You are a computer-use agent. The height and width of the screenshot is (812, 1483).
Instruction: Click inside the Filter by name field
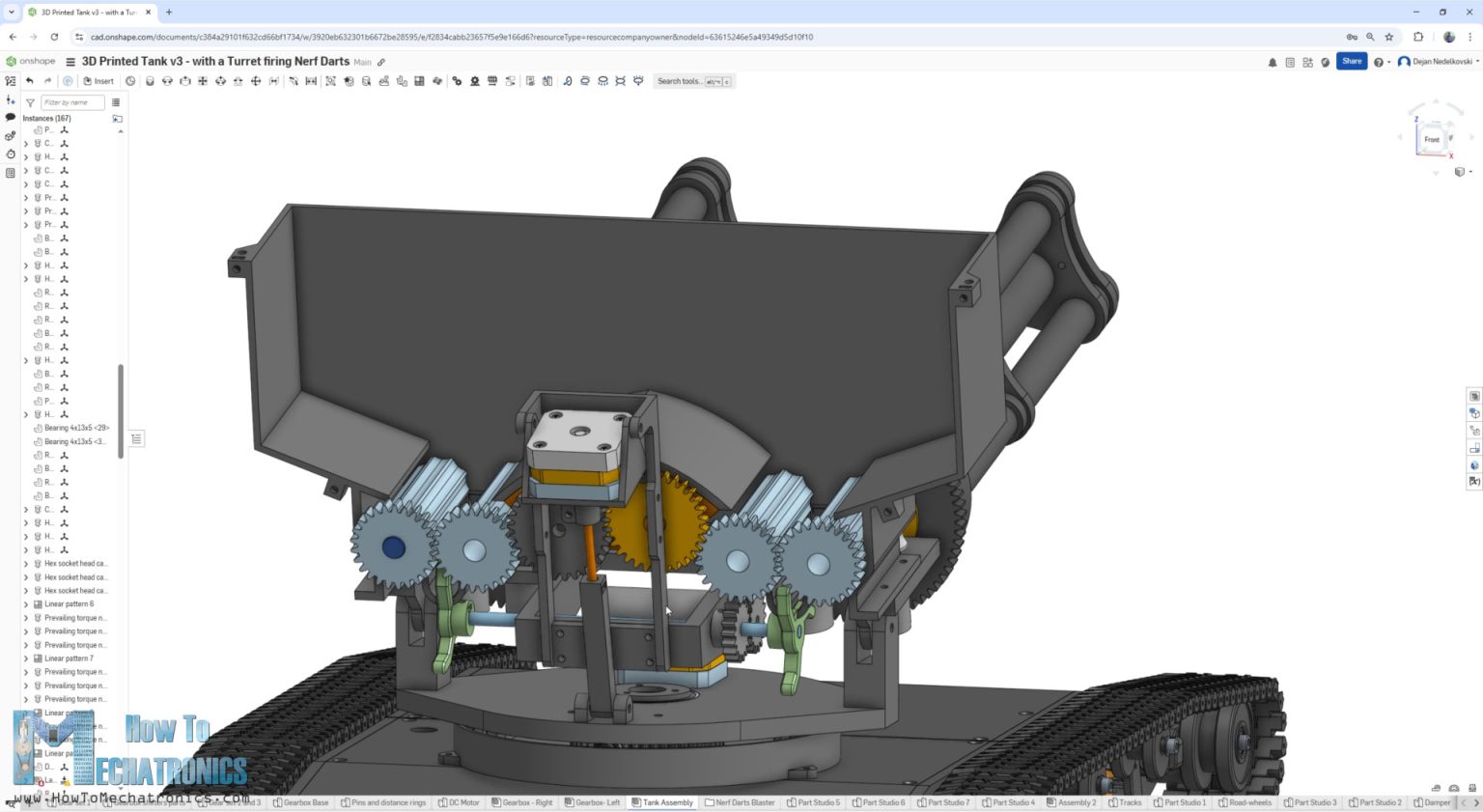pyautogui.click(x=72, y=102)
